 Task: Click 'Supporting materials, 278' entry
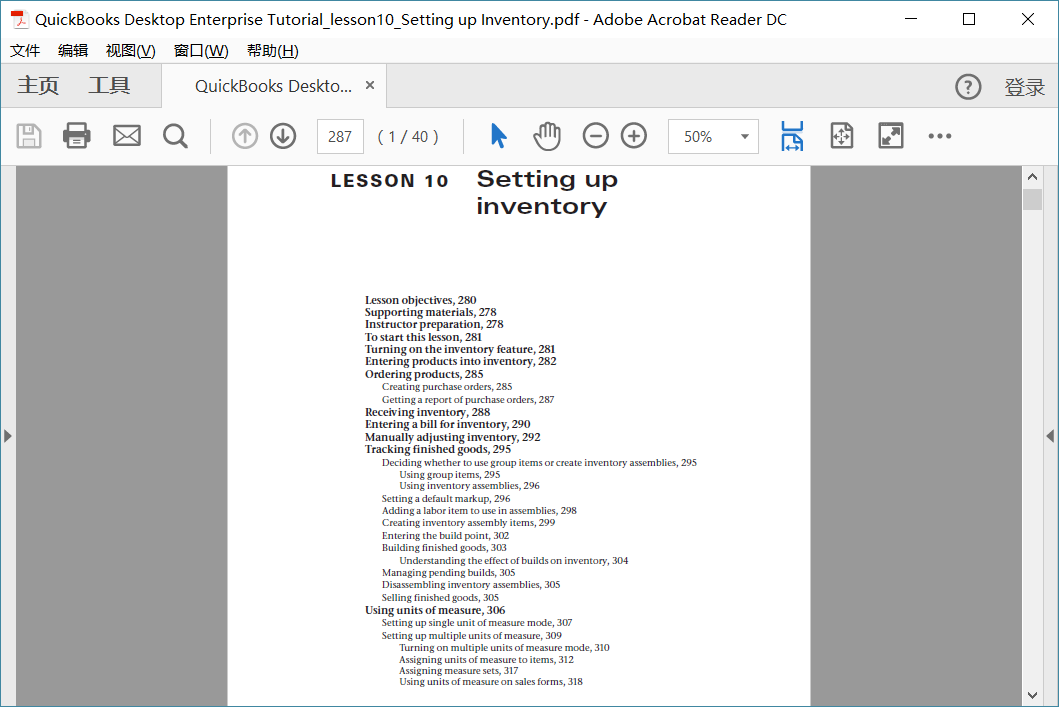(430, 312)
